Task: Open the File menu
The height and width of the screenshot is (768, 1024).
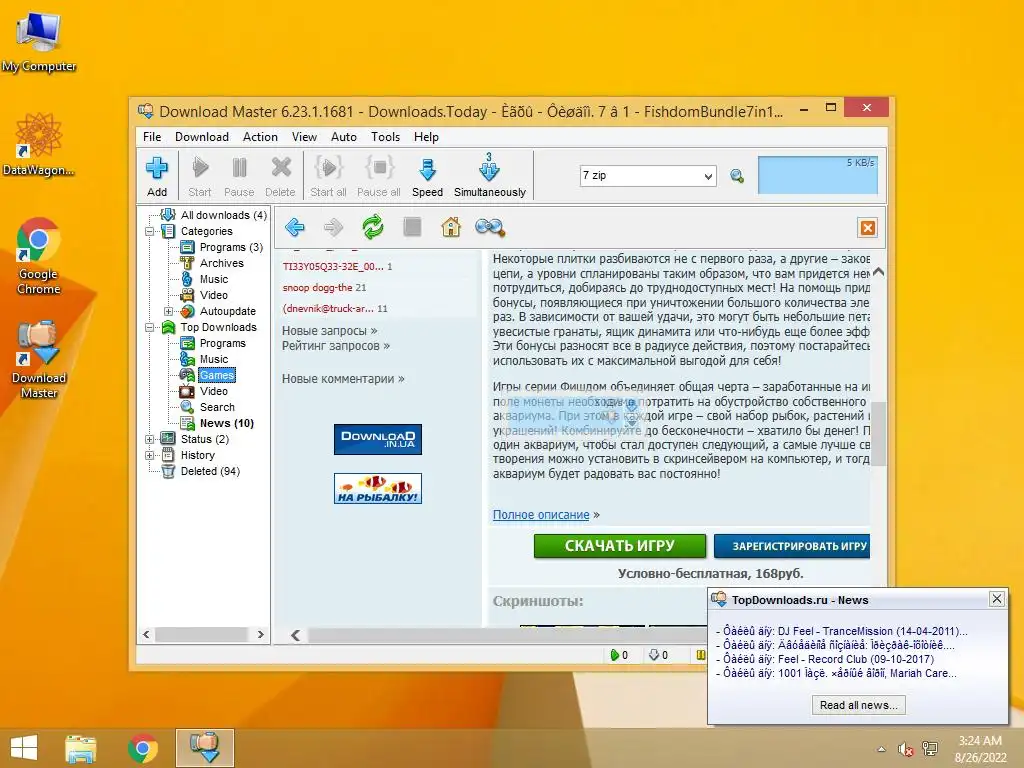Action: (x=152, y=136)
